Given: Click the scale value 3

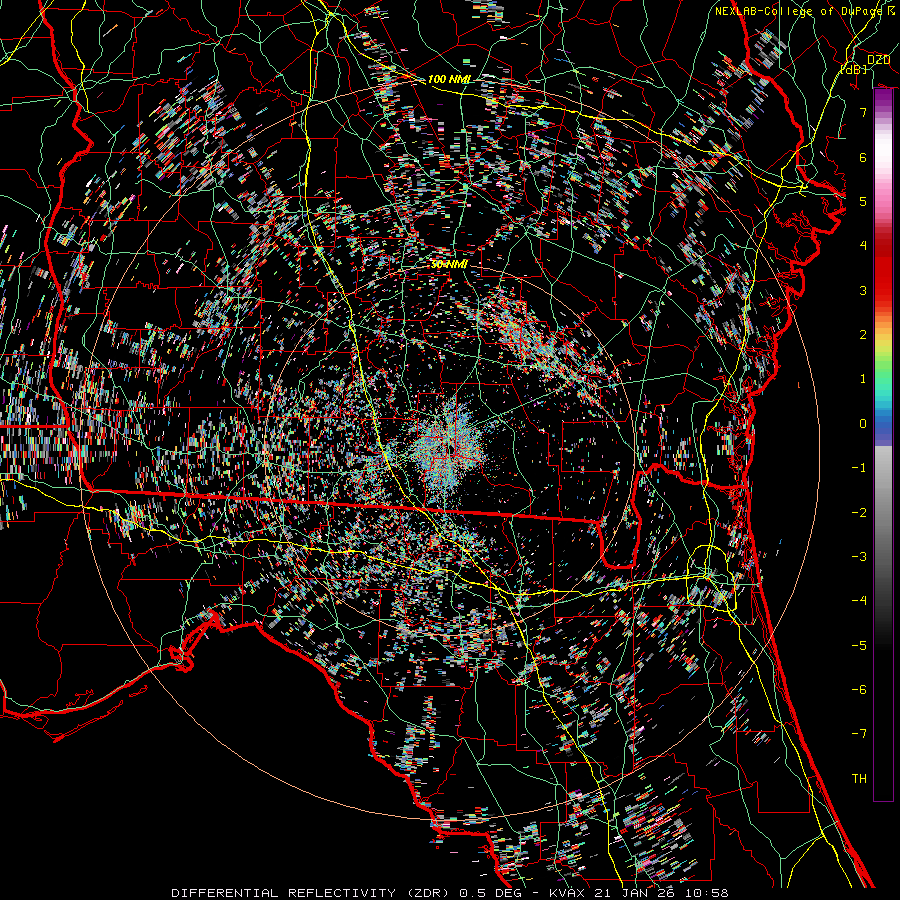Looking at the screenshot, I should click(x=863, y=290).
